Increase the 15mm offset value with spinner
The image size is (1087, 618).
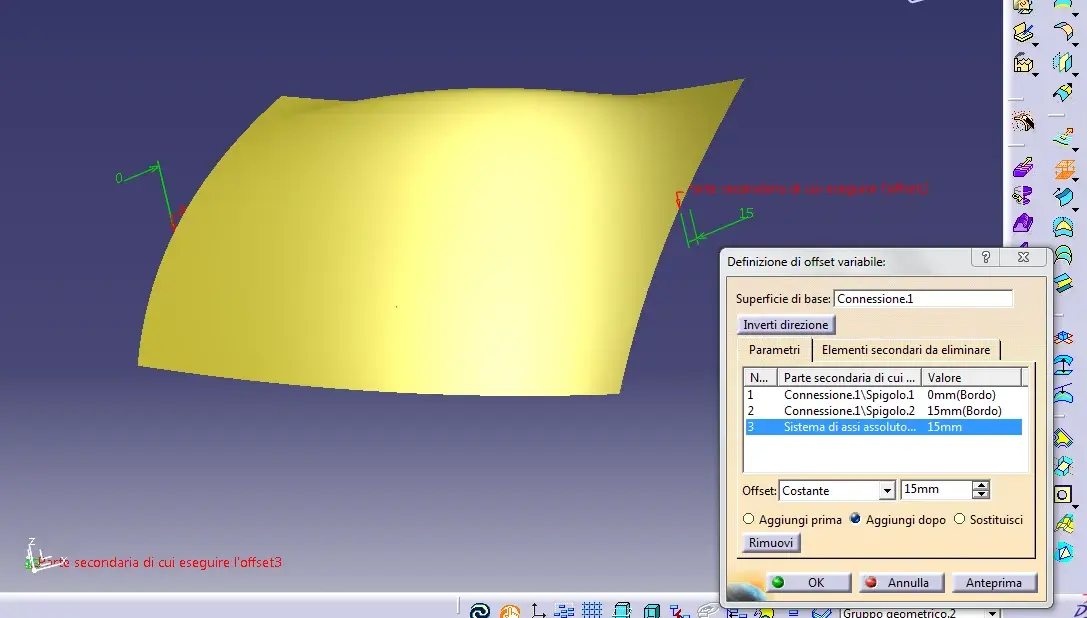pyautogui.click(x=981, y=486)
